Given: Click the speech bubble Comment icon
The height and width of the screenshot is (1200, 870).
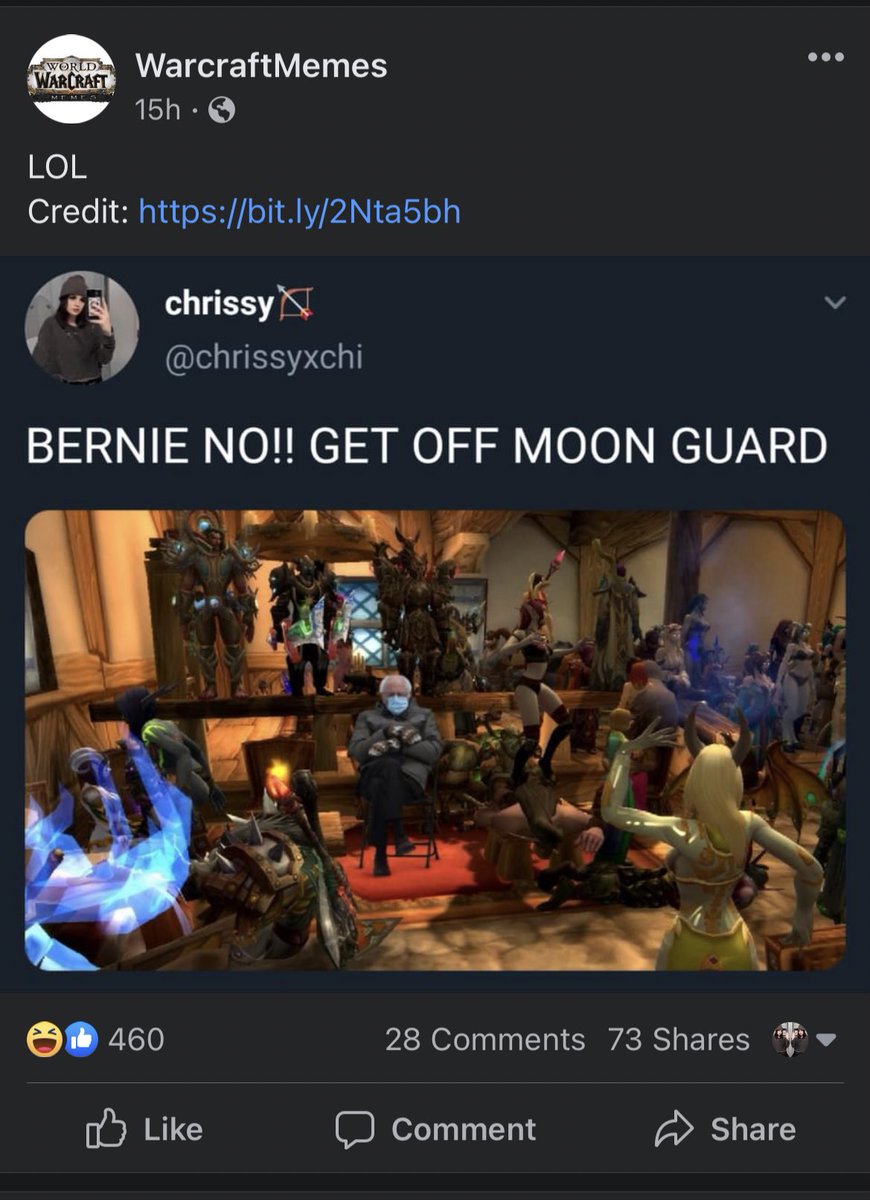Looking at the screenshot, I should point(354,1130).
